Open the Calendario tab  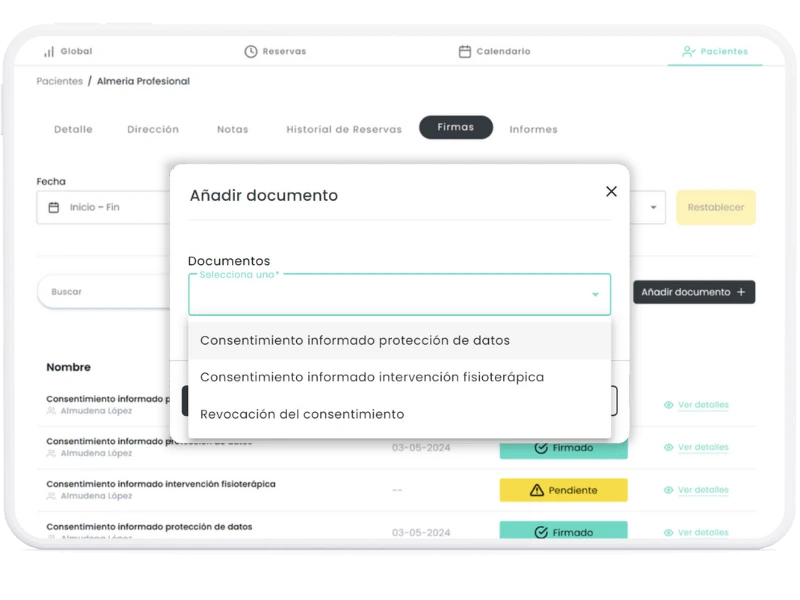pos(494,52)
